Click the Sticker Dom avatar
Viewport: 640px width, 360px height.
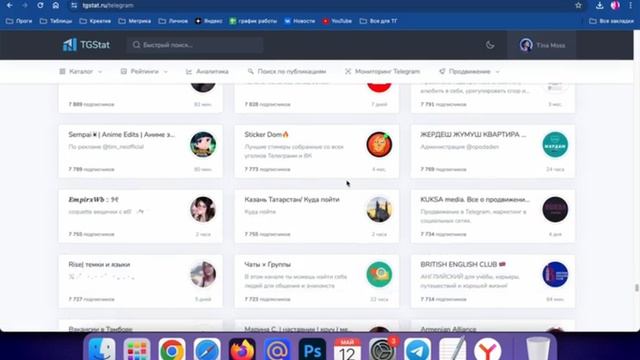pos(379,144)
